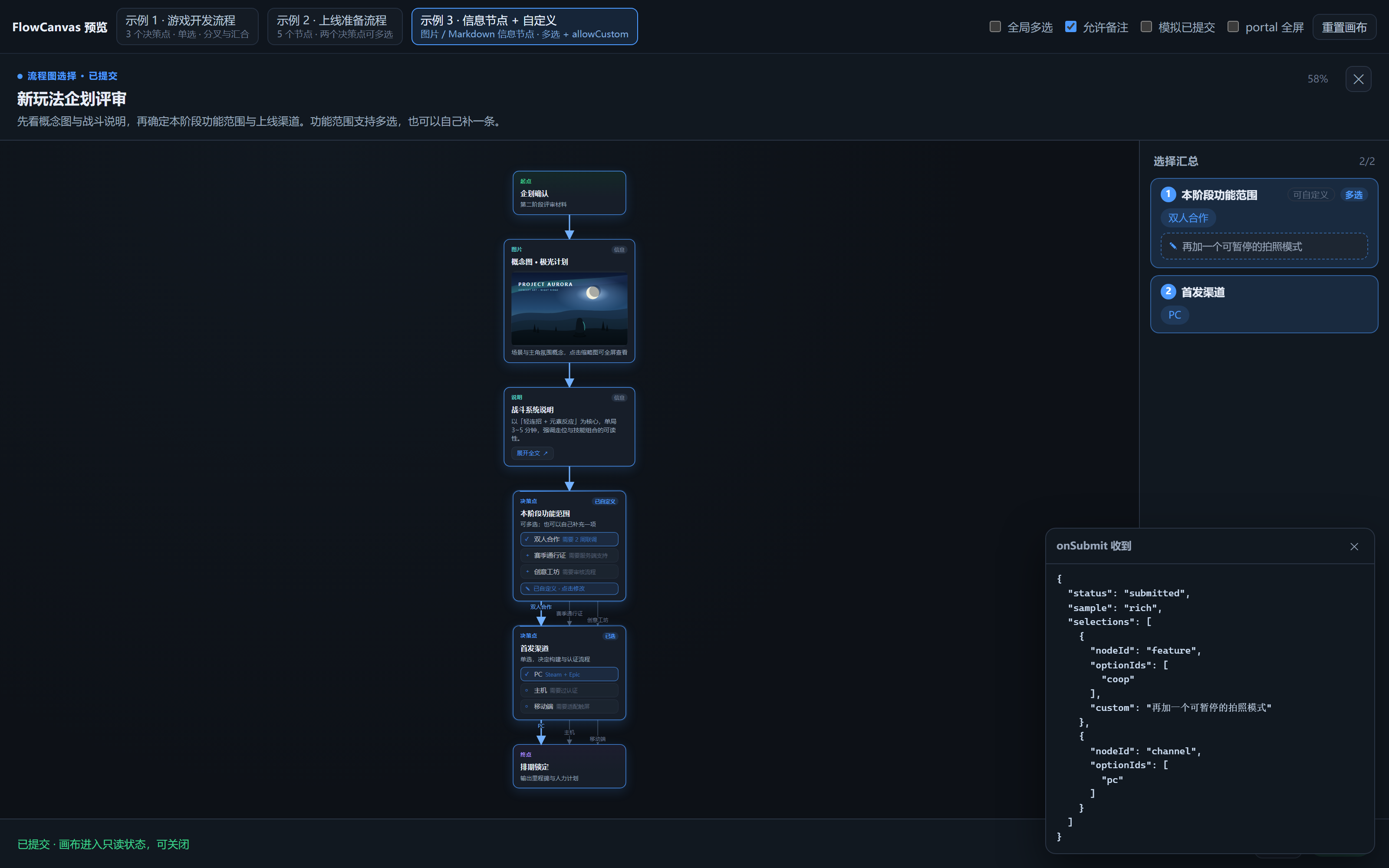This screenshot has width=1389, height=868.
Task: Click the 重置画布 button
Action: tap(1344, 27)
